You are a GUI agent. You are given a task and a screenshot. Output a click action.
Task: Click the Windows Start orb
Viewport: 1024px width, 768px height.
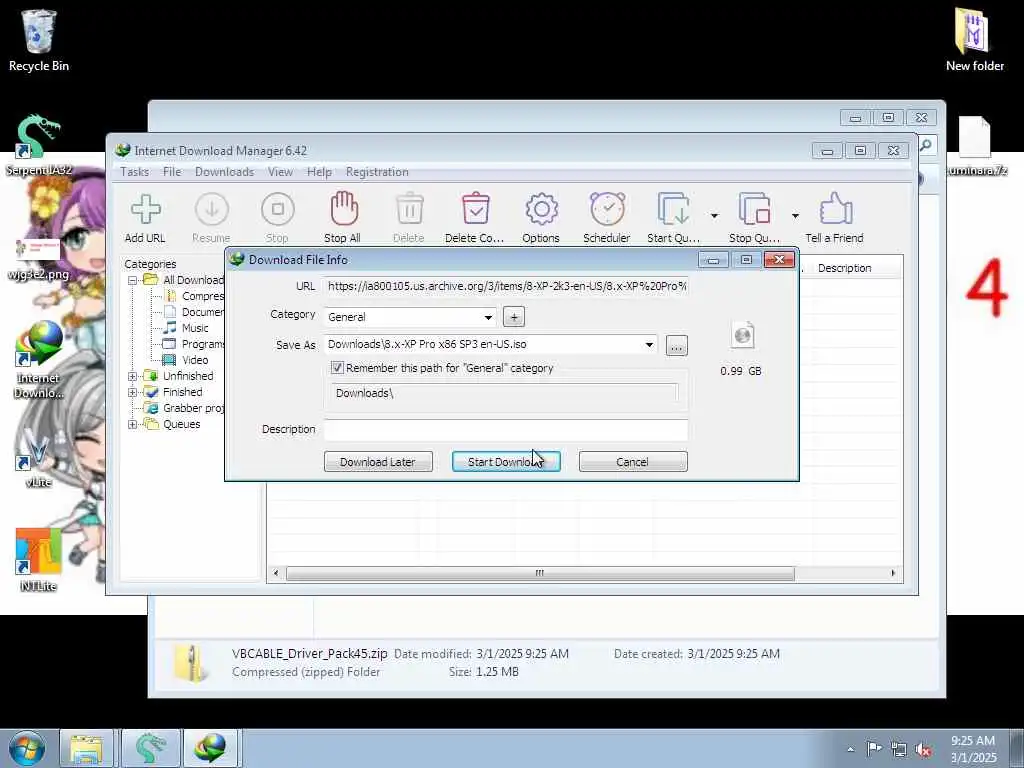click(x=27, y=748)
